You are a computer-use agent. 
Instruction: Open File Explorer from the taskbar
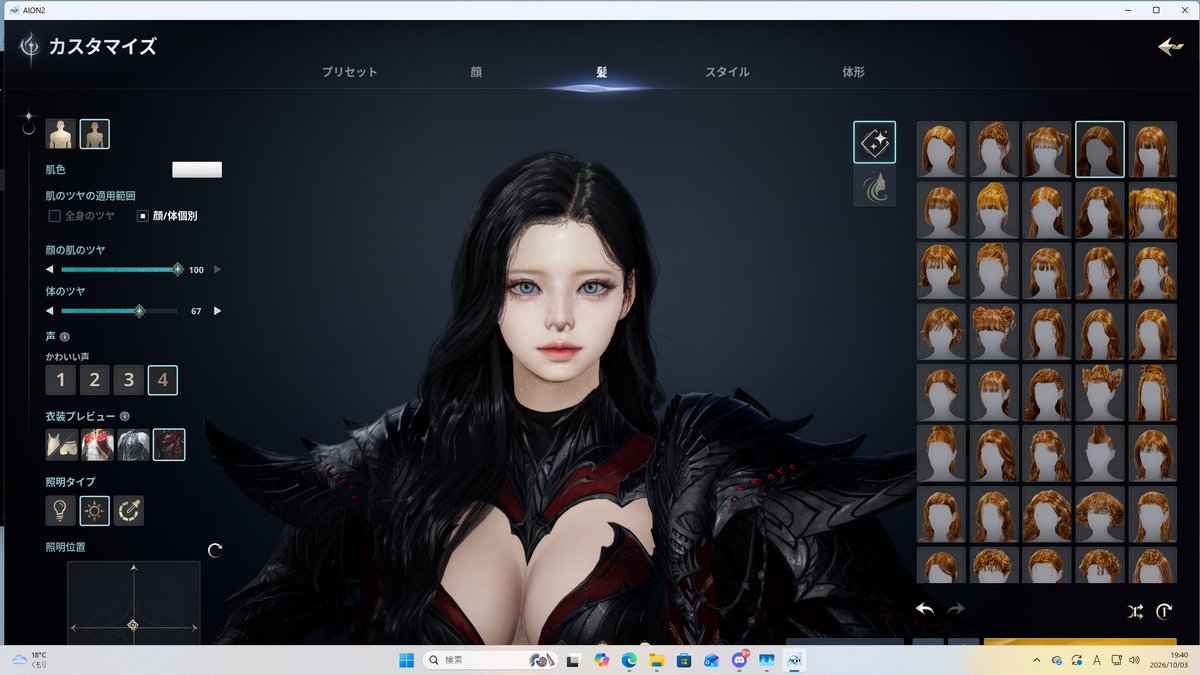(657, 660)
